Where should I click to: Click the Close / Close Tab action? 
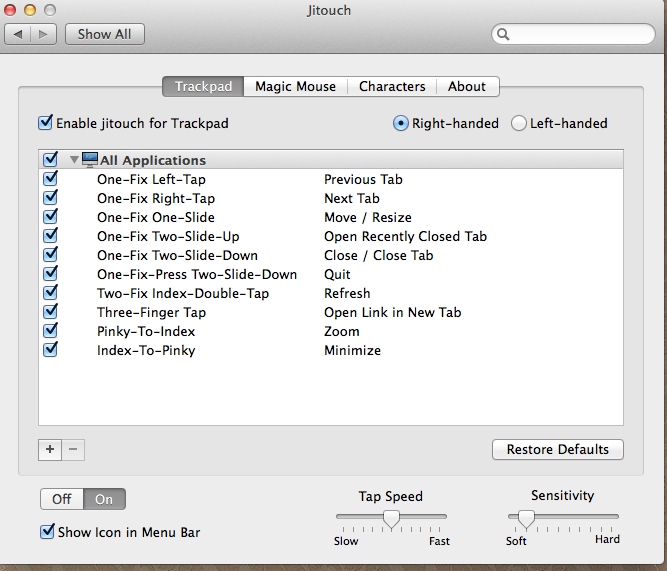379,255
